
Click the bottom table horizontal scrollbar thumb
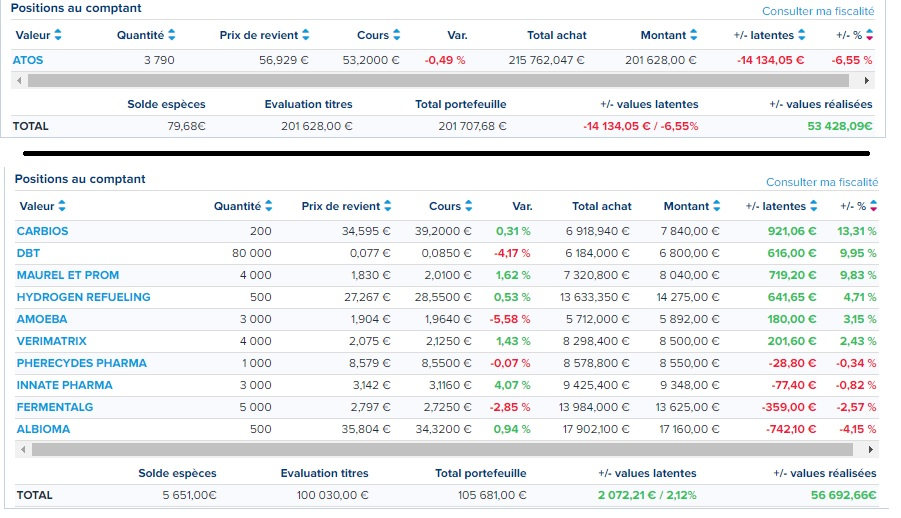[442, 450]
